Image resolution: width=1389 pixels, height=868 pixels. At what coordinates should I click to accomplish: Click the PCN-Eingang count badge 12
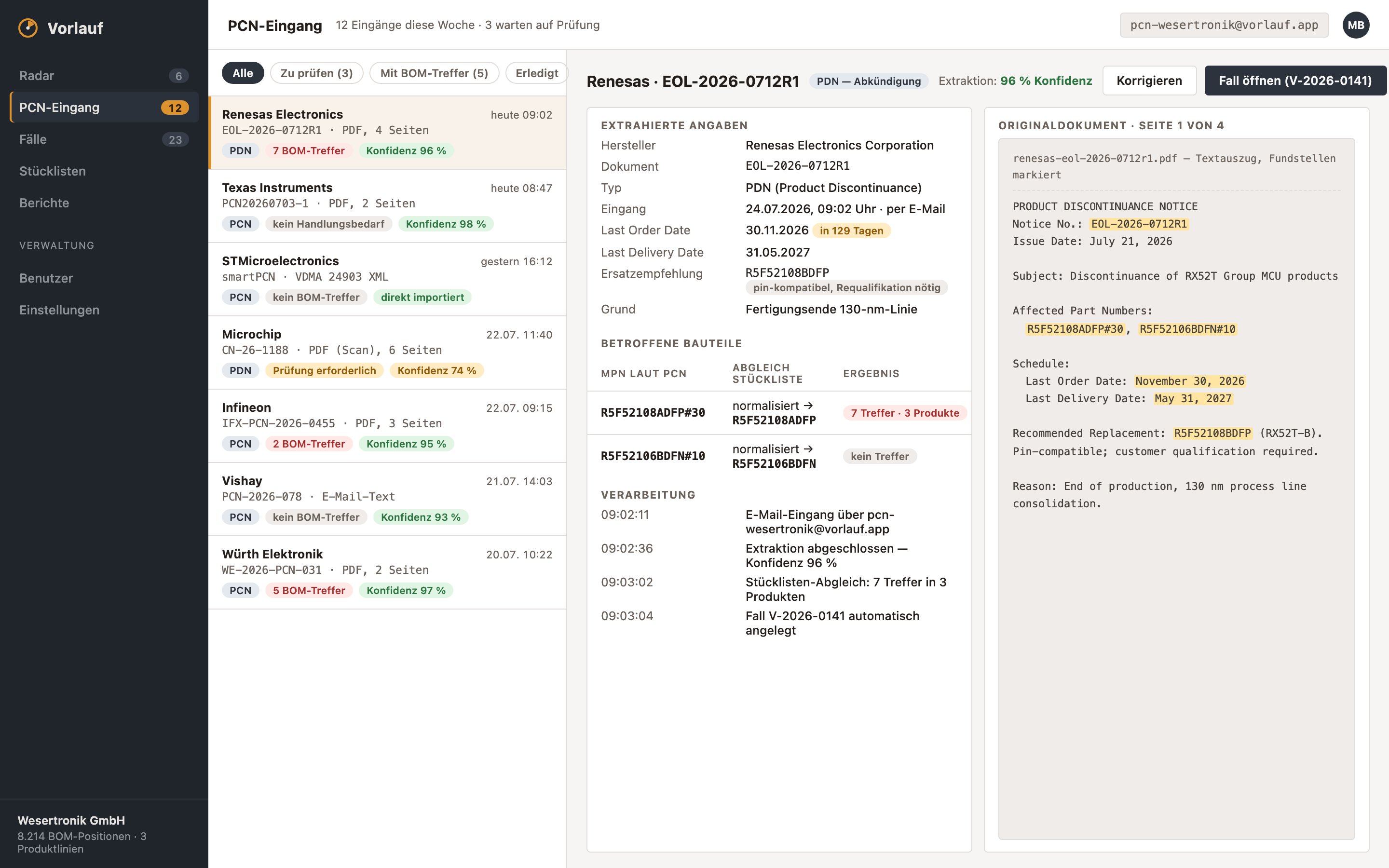175,108
